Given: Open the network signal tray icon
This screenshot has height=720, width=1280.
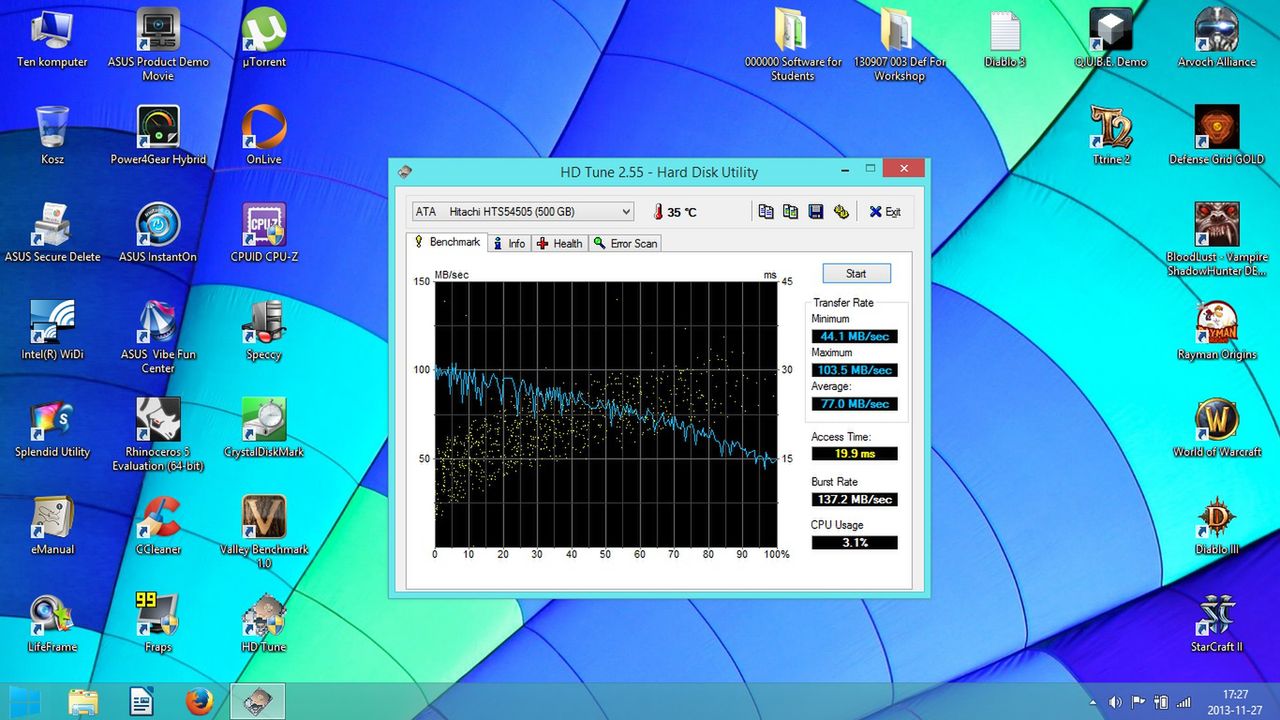Looking at the screenshot, I should 1185,702.
